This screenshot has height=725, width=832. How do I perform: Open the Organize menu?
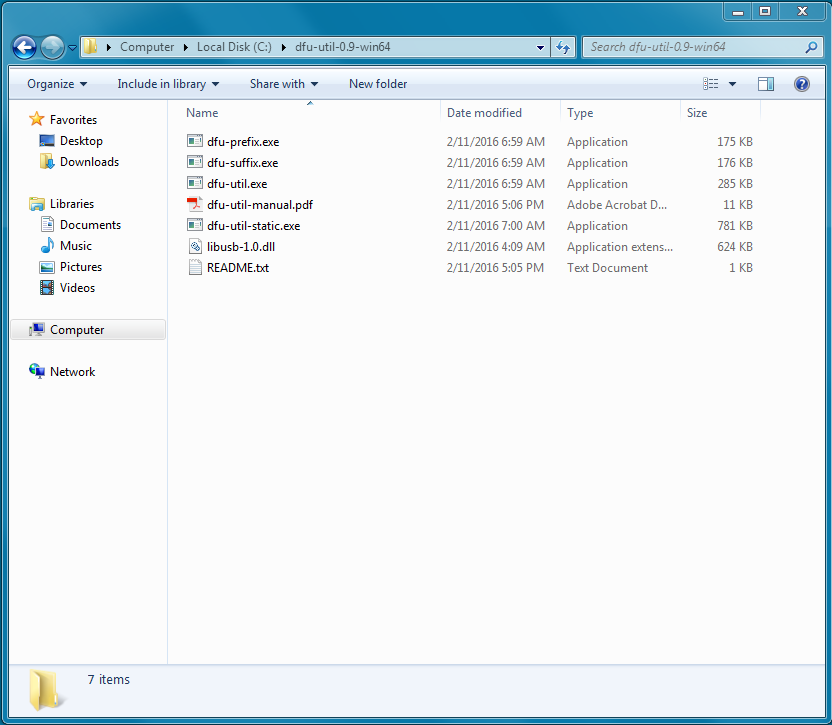tap(57, 84)
